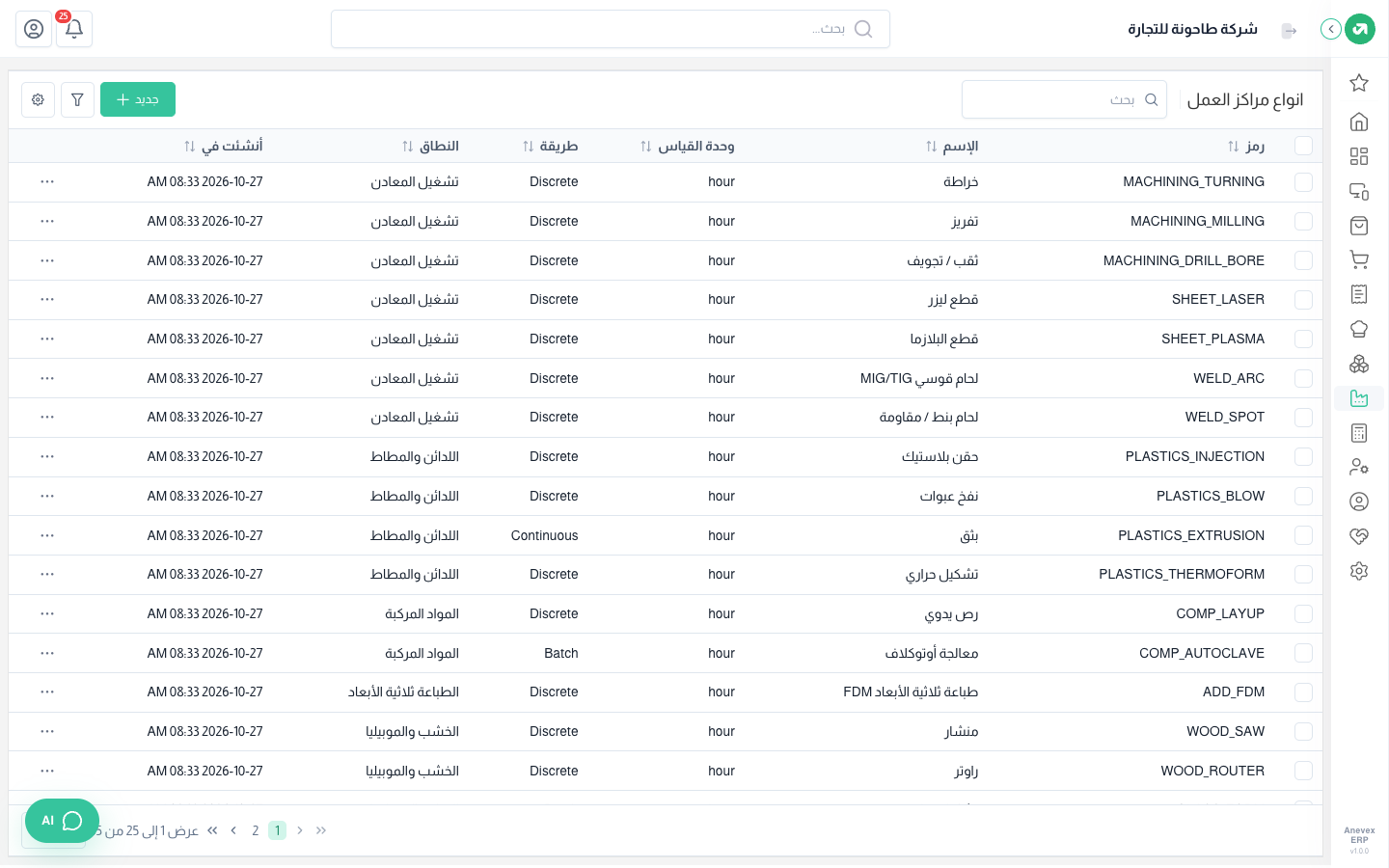Click the طباعة ثلاثية الأبعاد FDM name cell
1389x868 pixels.
tap(911, 692)
